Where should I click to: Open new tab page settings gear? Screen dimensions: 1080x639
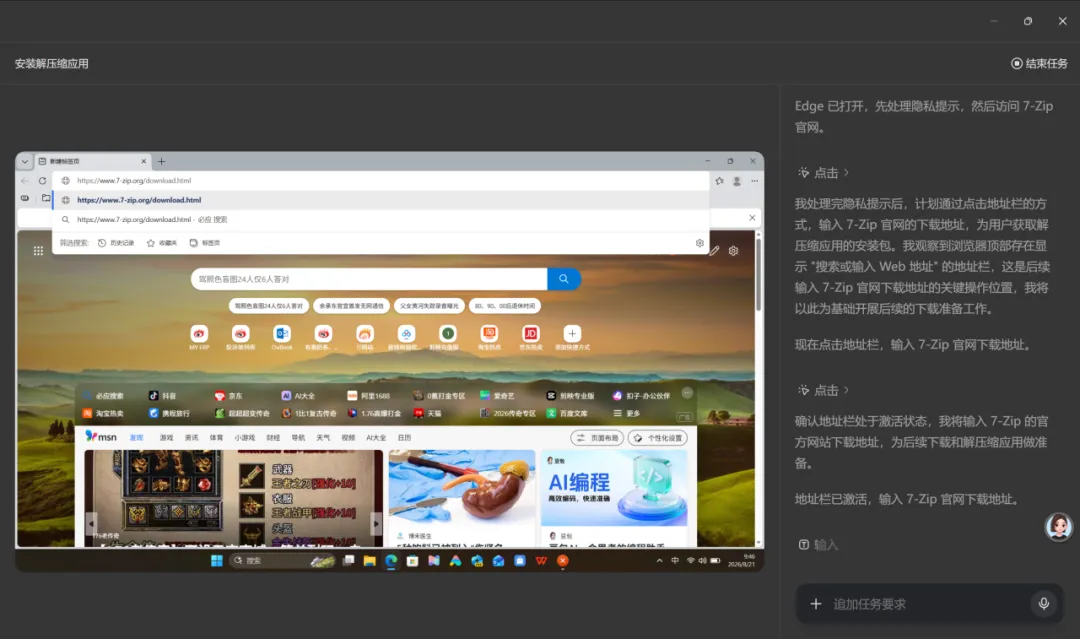click(x=734, y=251)
